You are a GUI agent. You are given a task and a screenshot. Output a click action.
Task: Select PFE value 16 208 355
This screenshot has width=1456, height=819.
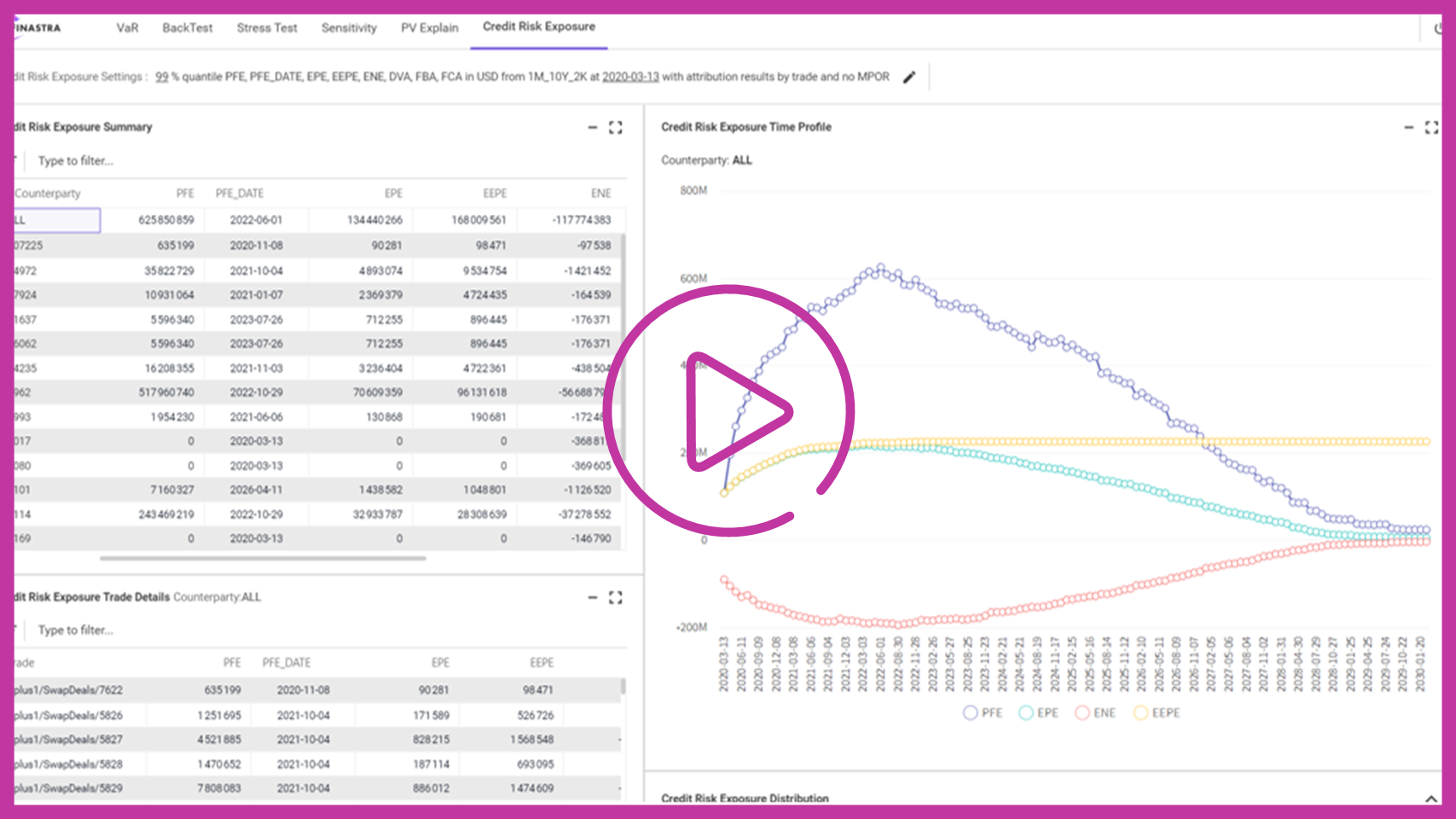[169, 369]
